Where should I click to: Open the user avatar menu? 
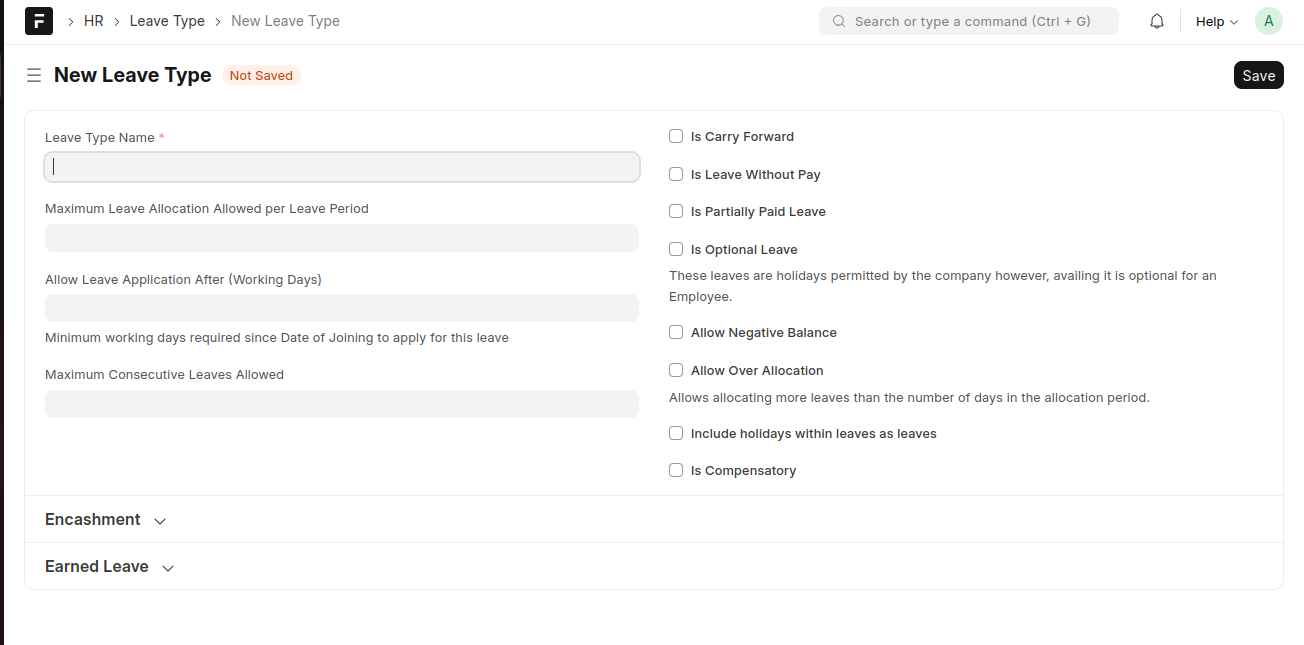click(1269, 21)
